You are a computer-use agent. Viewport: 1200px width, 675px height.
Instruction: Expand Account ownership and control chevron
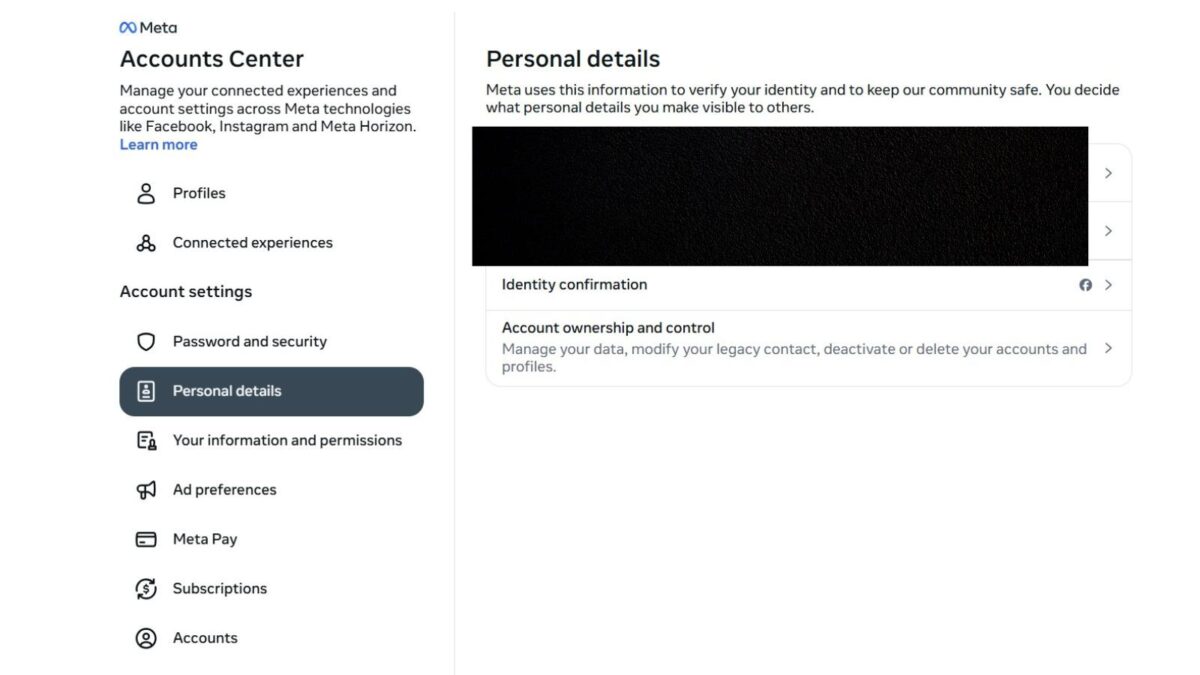pyautogui.click(x=1108, y=348)
